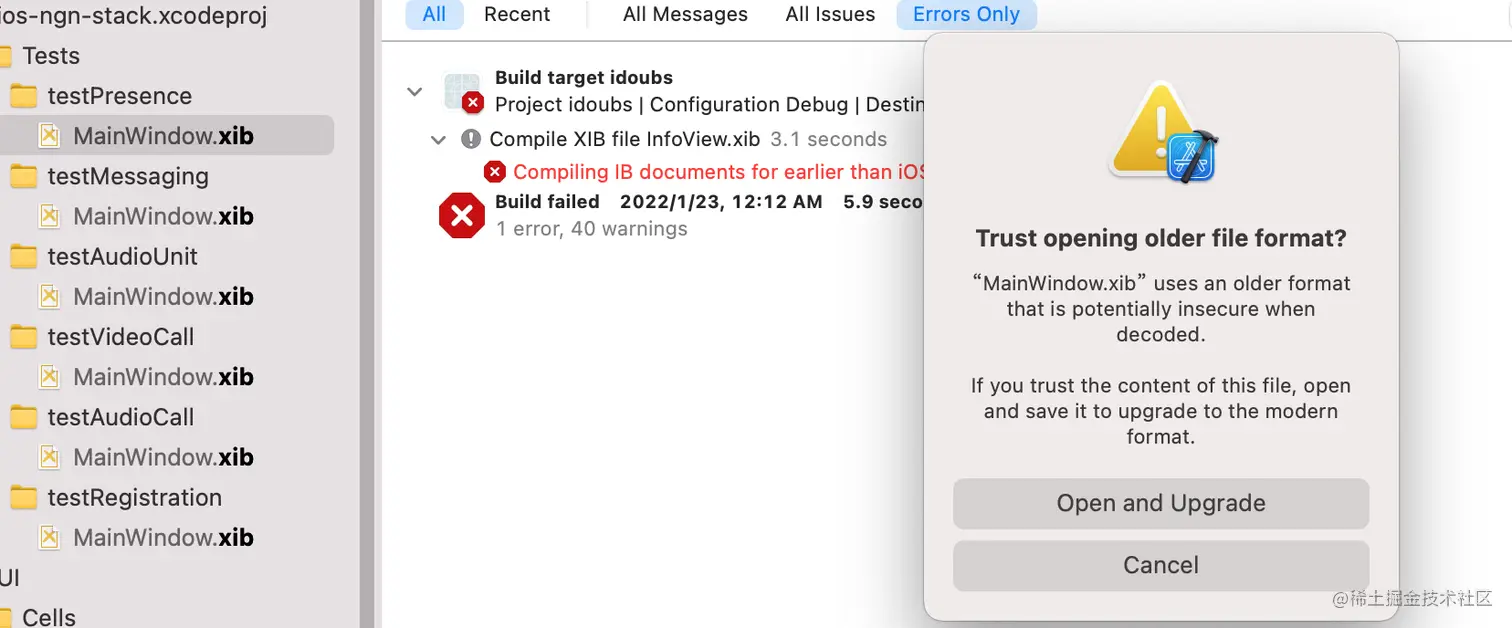The width and height of the screenshot is (1512, 628).
Task: Click the Open and Upgrade button
Action: pos(1160,503)
